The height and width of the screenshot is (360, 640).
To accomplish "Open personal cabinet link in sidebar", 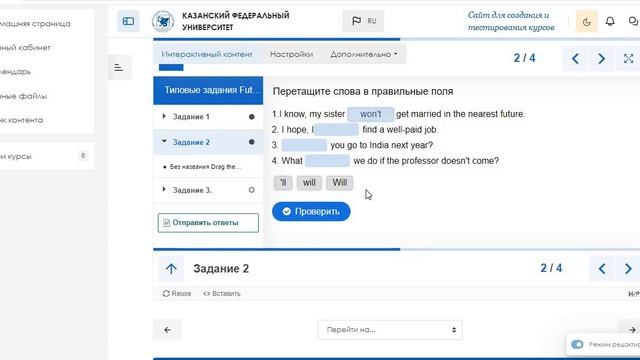I will point(25,48).
